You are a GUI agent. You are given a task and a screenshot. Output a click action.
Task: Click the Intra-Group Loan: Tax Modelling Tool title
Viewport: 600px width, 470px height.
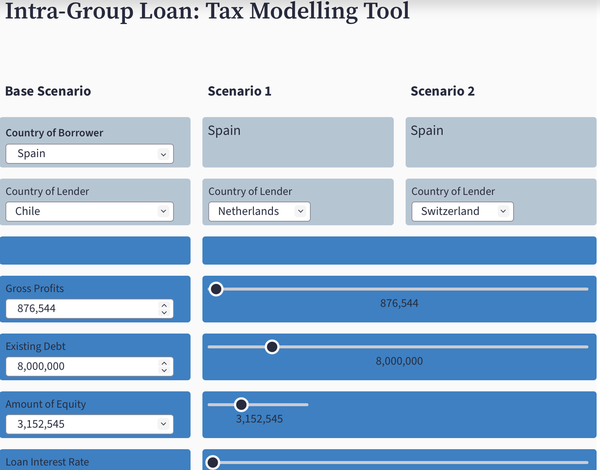207,11
